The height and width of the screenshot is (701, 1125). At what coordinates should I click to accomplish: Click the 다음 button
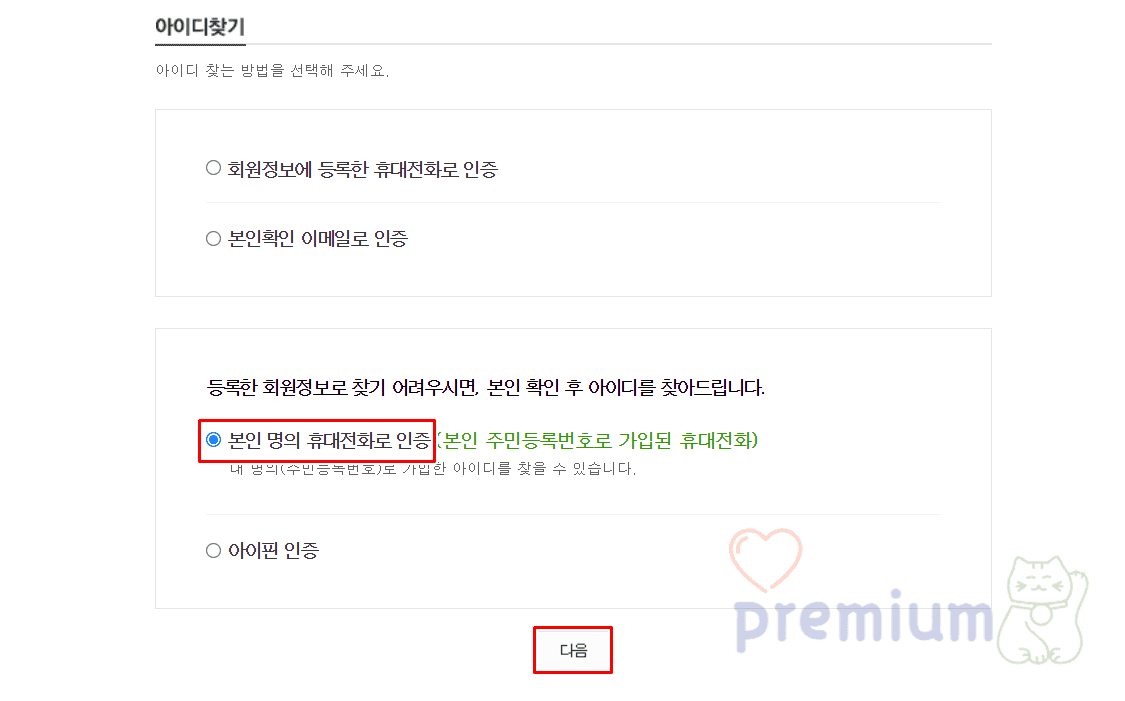pos(573,650)
